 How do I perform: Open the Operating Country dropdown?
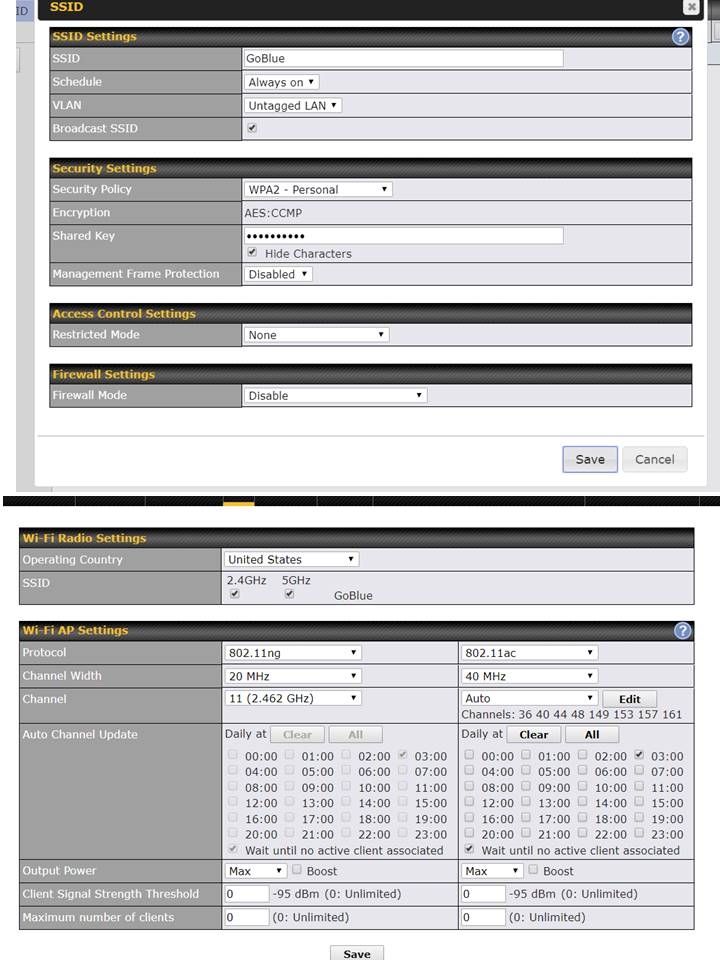tap(291, 559)
